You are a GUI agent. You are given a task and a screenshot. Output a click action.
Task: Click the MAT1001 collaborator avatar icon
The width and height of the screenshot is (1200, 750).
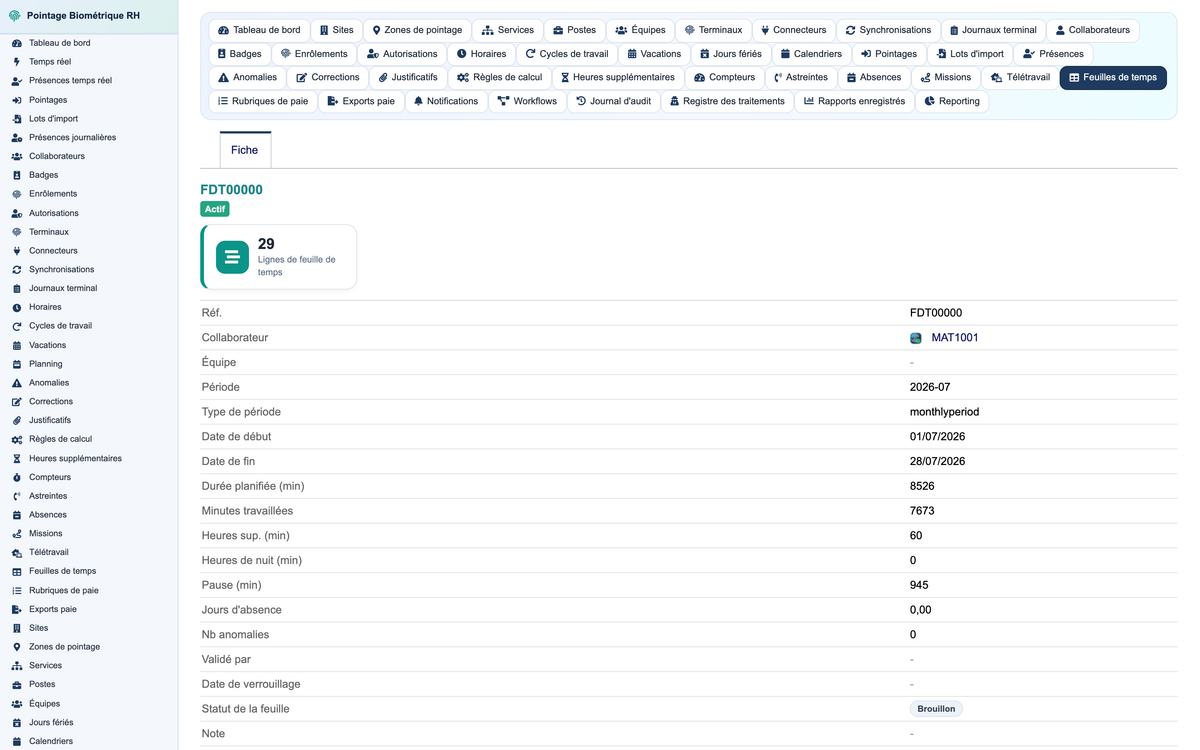(915, 338)
